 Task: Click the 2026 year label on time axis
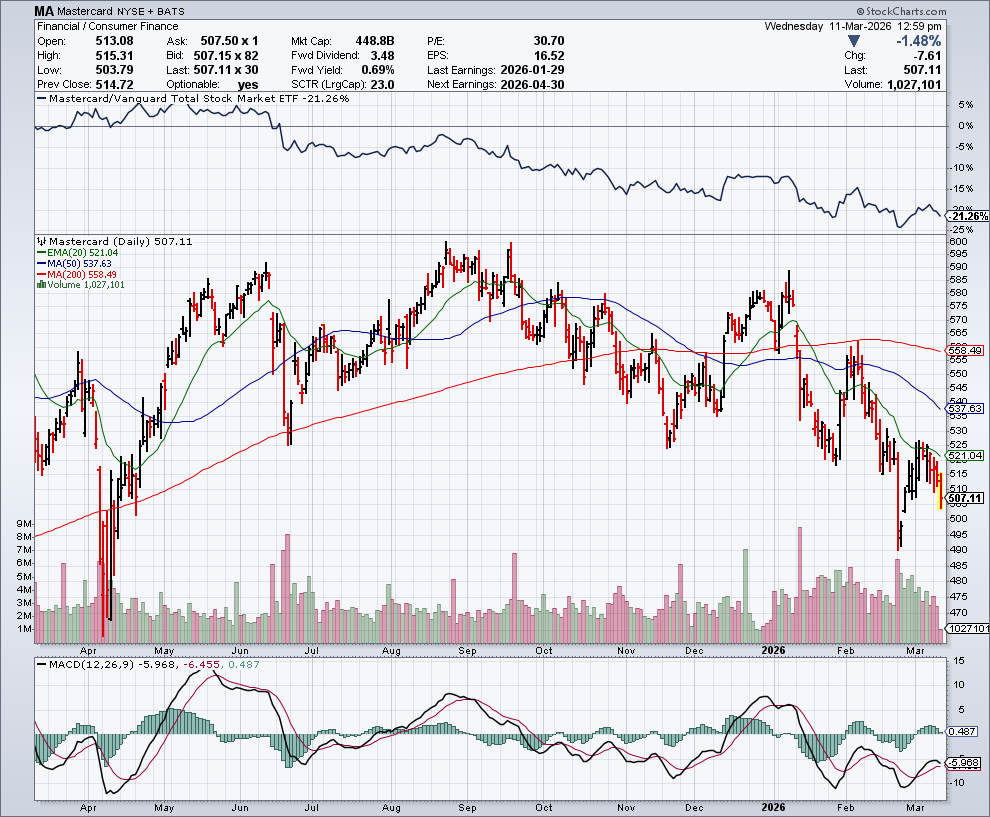pyautogui.click(x=774, y=649)
